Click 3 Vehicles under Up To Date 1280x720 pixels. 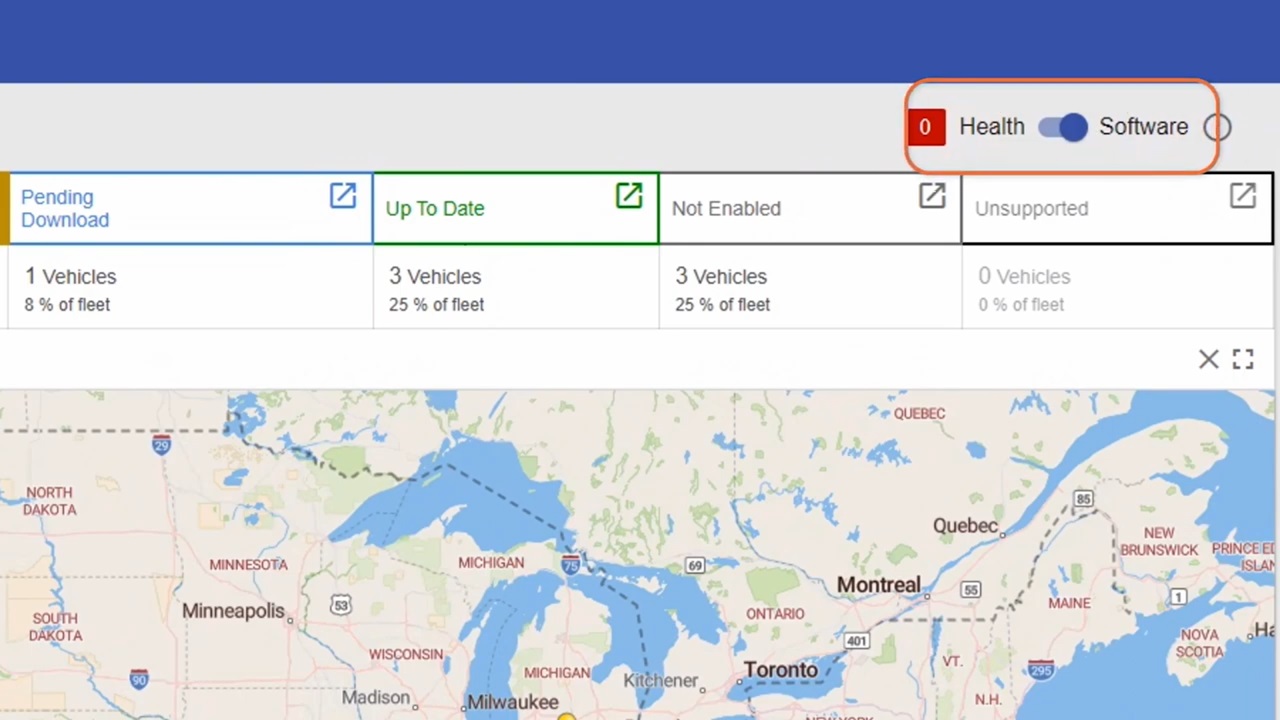click(435, 277)
